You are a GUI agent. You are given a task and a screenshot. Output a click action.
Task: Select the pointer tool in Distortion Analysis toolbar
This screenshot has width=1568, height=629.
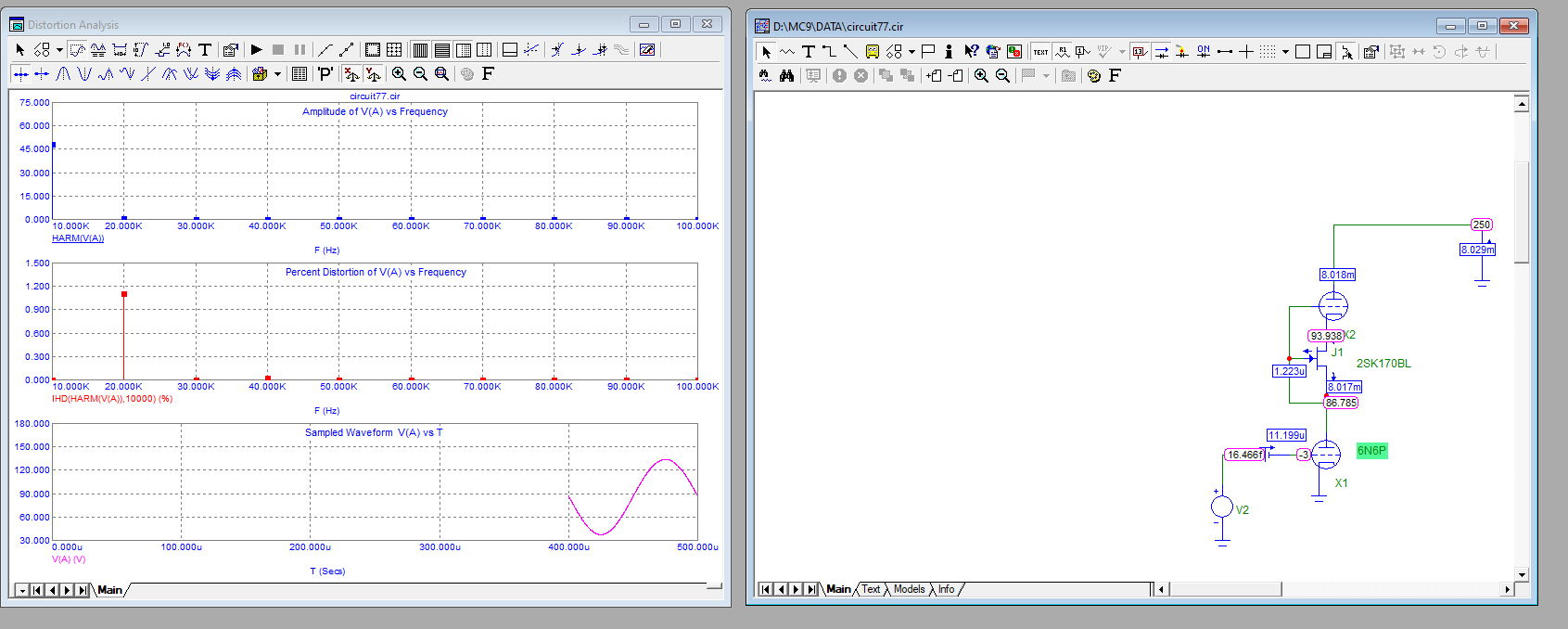tap(20, 50)
